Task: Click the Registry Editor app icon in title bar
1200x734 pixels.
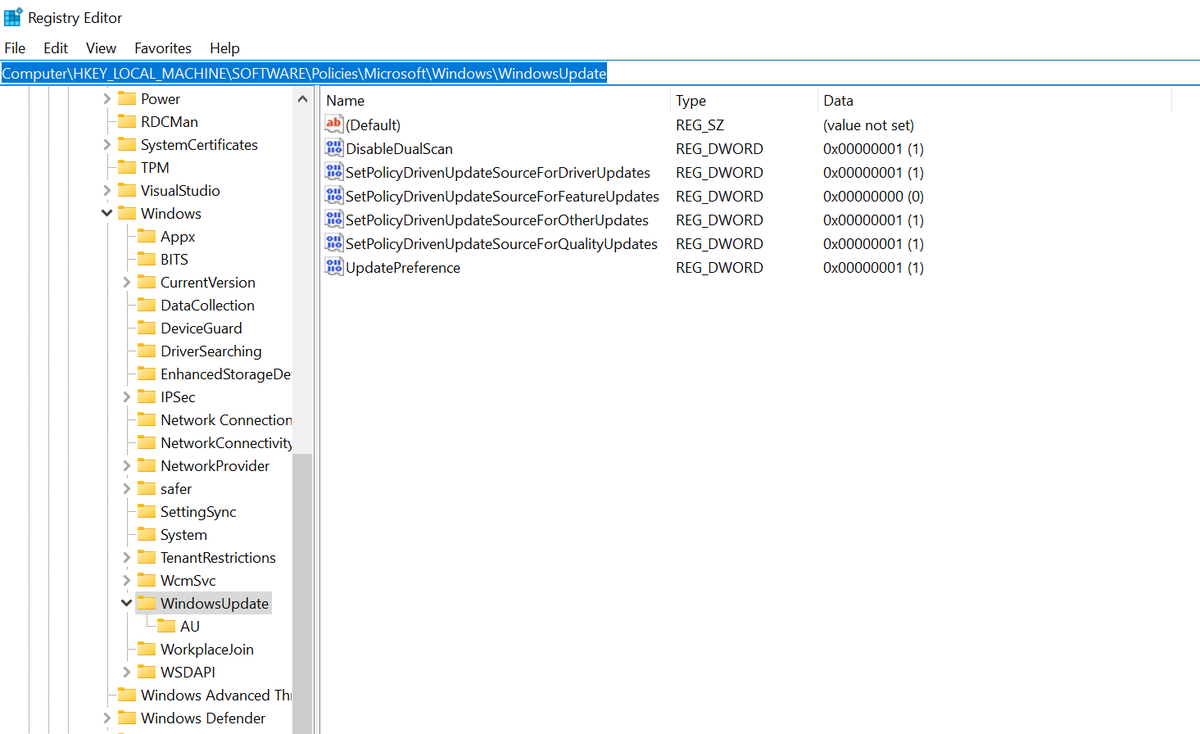Action: pyautogui.click(x=13, y=17)
